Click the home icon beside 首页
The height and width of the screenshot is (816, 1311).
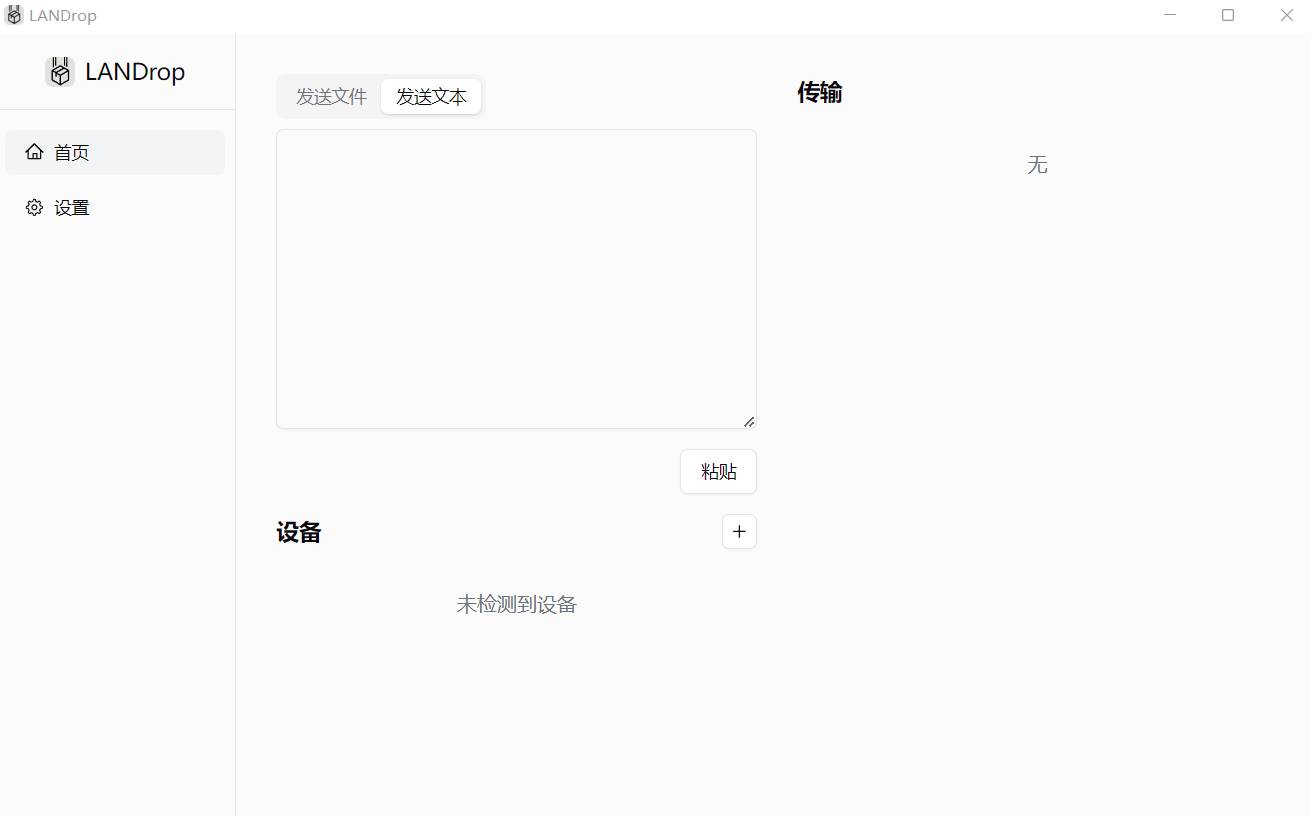pyautogui.click(x=34, y=152)
